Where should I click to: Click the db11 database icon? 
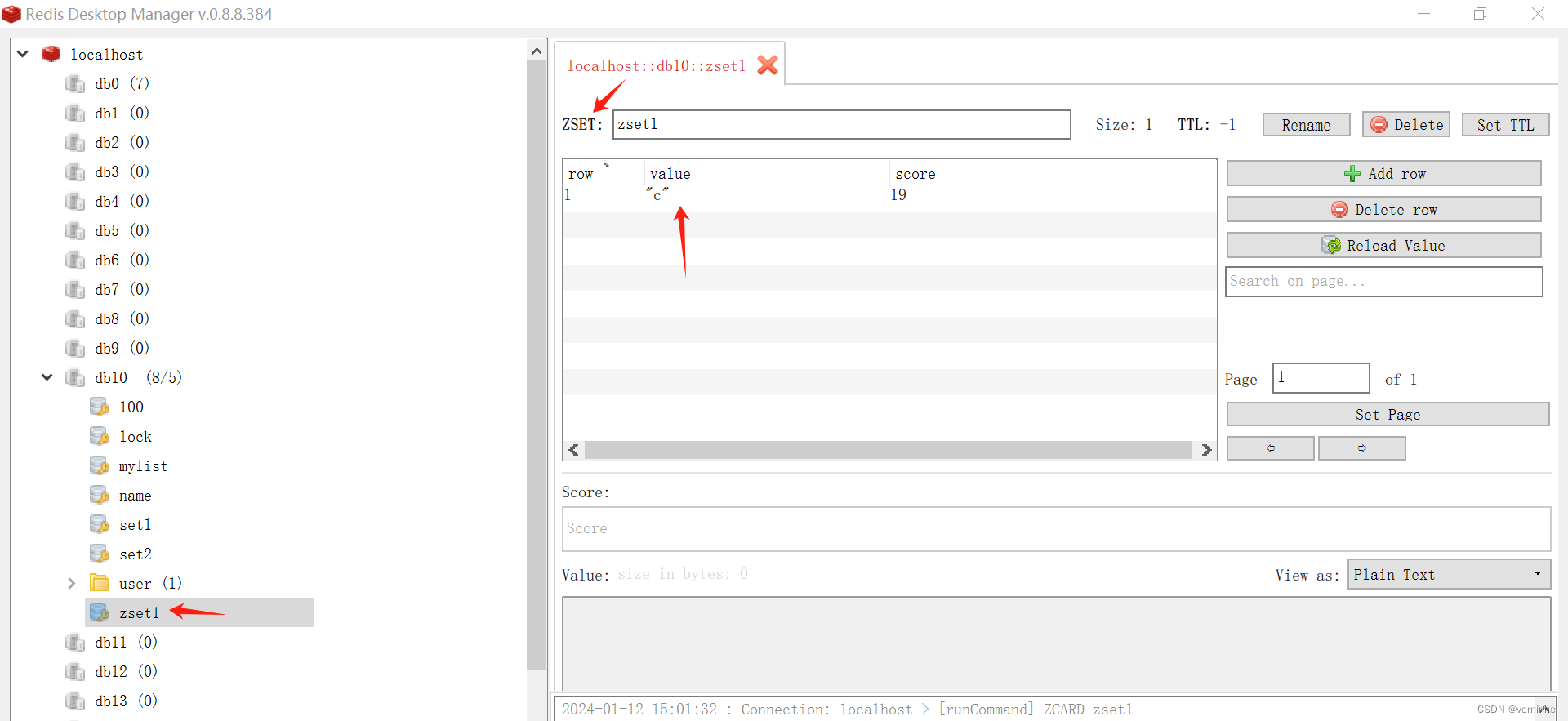point(75,642)
